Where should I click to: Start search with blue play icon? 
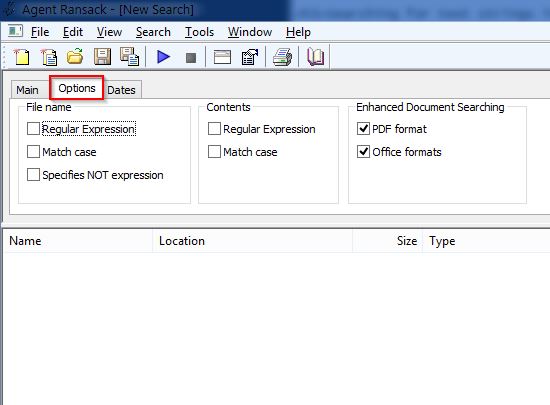coord(163,57)
